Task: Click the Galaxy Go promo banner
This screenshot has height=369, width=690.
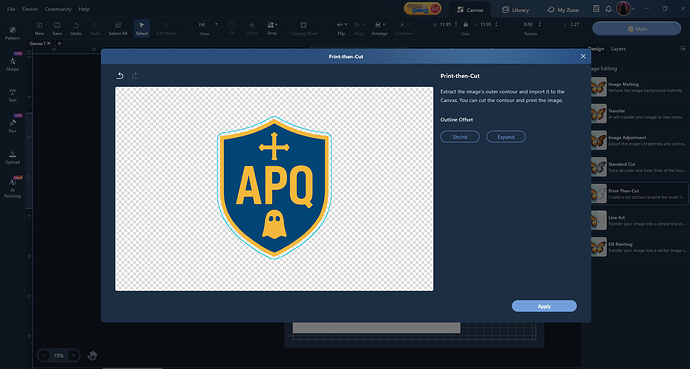Action: 422,9
